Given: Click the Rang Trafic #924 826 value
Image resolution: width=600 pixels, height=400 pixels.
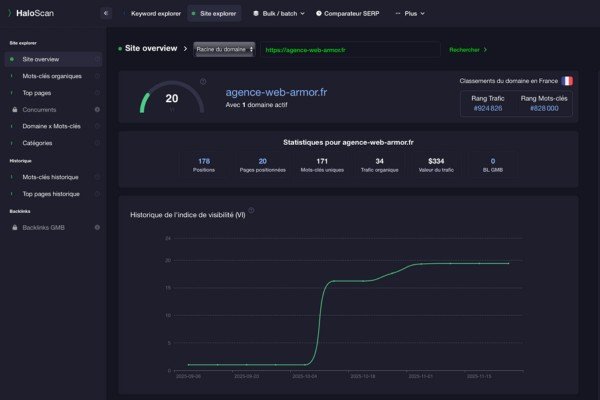Looking at the screenshot, I should pyautogui.click(x=488, y=107).
